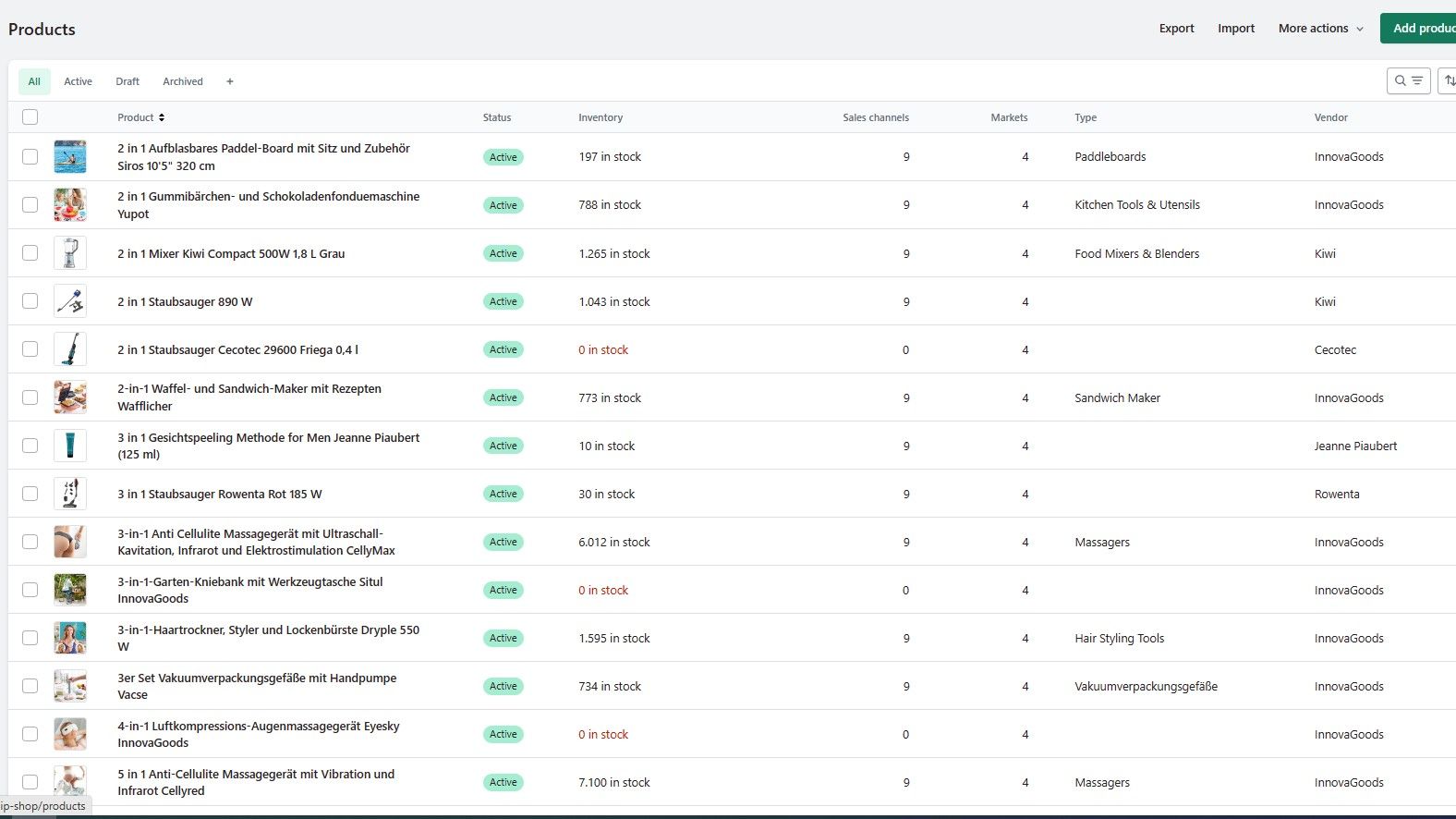Check the box for Staubsauger 890 W

(x=30, y=301)
